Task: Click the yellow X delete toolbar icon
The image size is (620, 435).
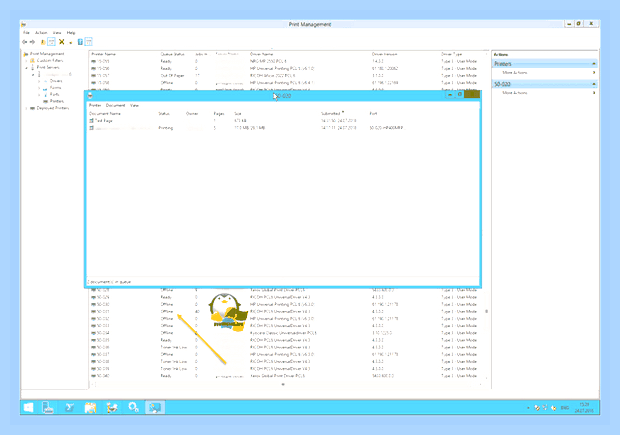Action: pos(62,42)
